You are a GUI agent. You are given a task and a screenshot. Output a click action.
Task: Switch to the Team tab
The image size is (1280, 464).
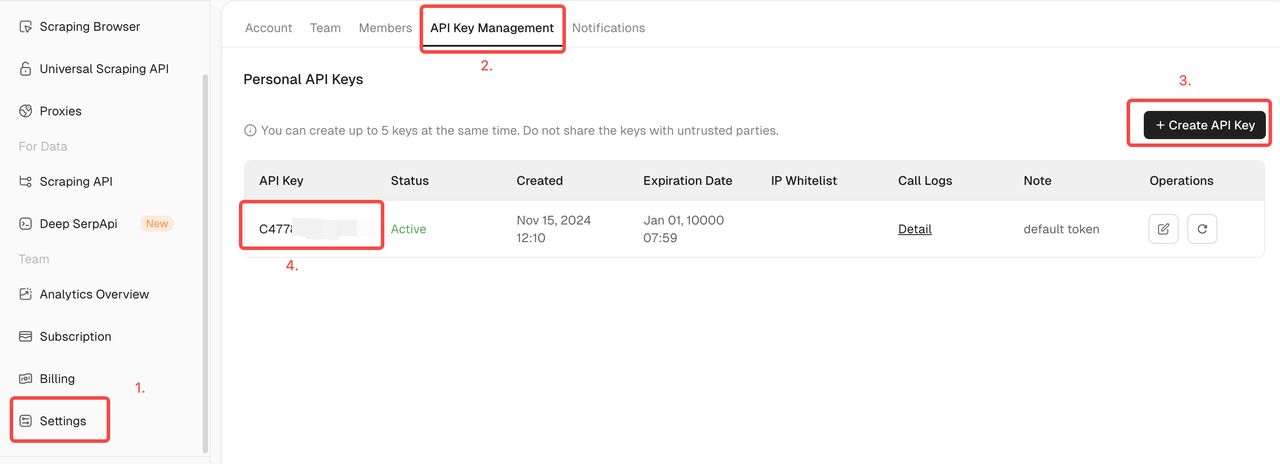325,28
